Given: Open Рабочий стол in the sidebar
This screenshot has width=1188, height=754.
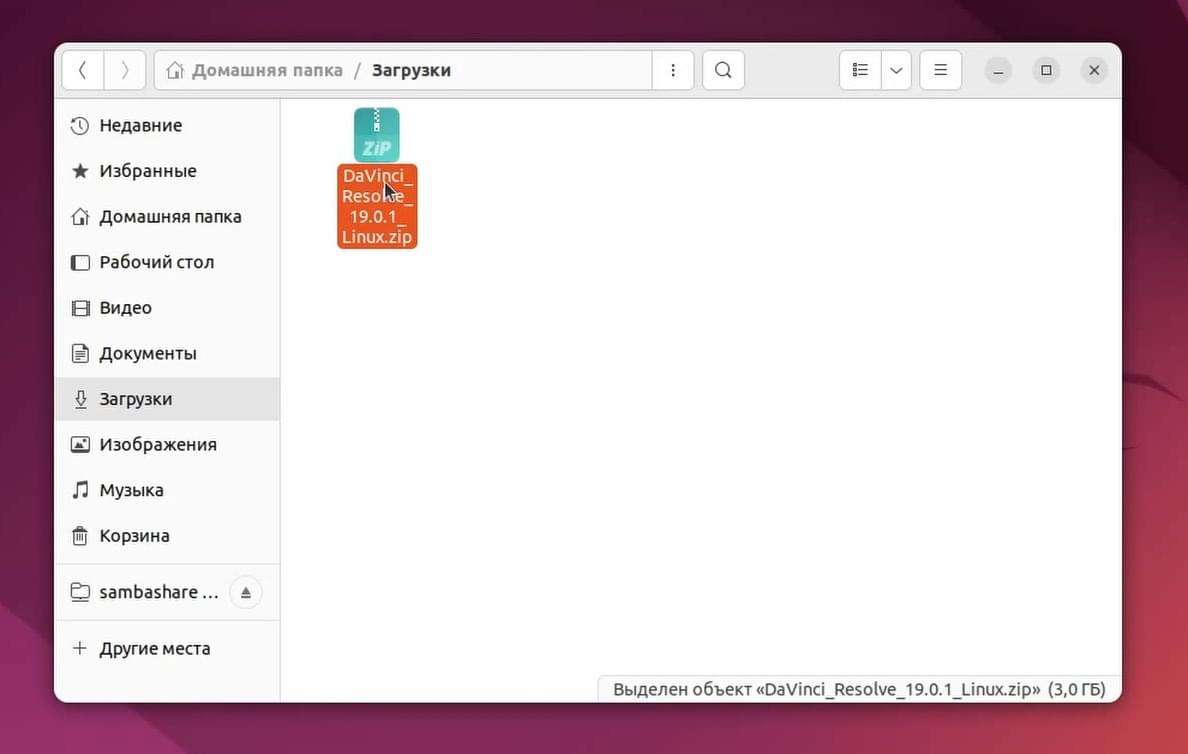Looking at the screenshot, I should tap(167, 262).
